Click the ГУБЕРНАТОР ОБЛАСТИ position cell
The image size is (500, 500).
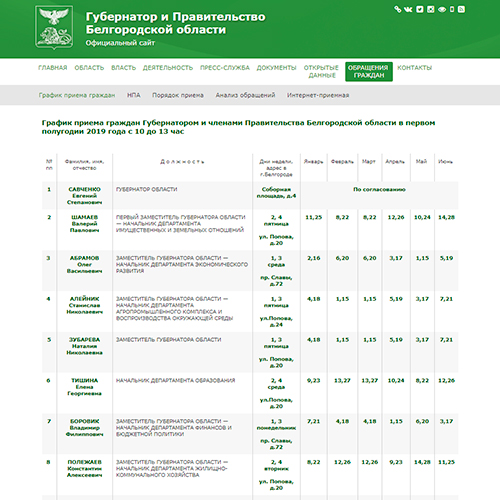[147, 189]
